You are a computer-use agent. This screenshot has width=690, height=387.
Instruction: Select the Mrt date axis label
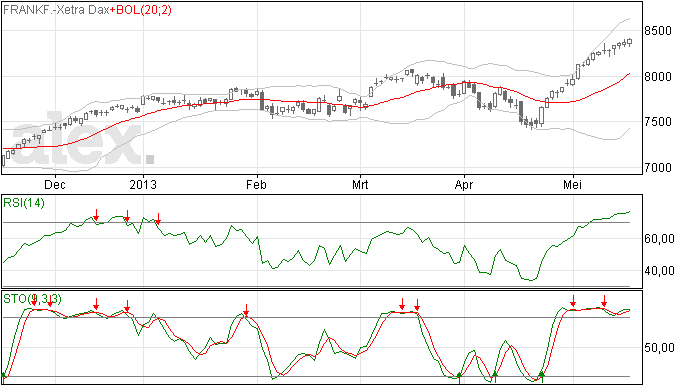(360, 184)
